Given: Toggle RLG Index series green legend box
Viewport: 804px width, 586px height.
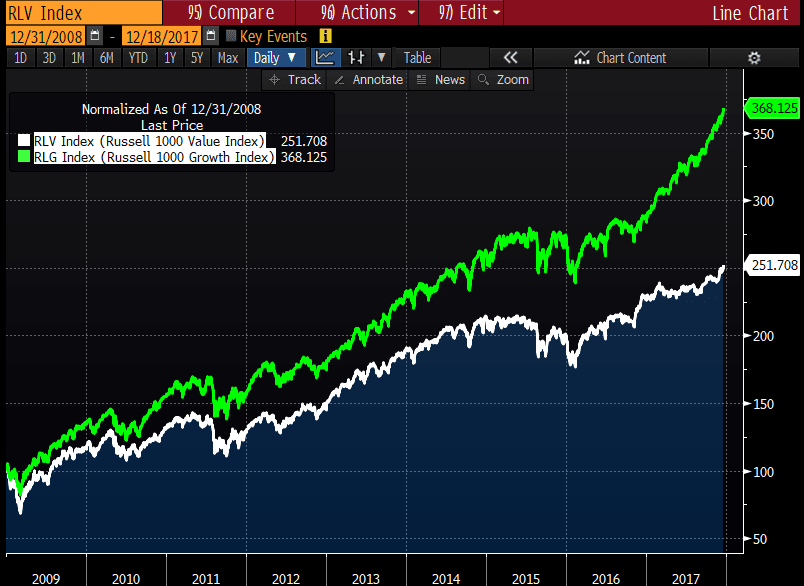Looking at the screenshot, I should tap(23, 157).
